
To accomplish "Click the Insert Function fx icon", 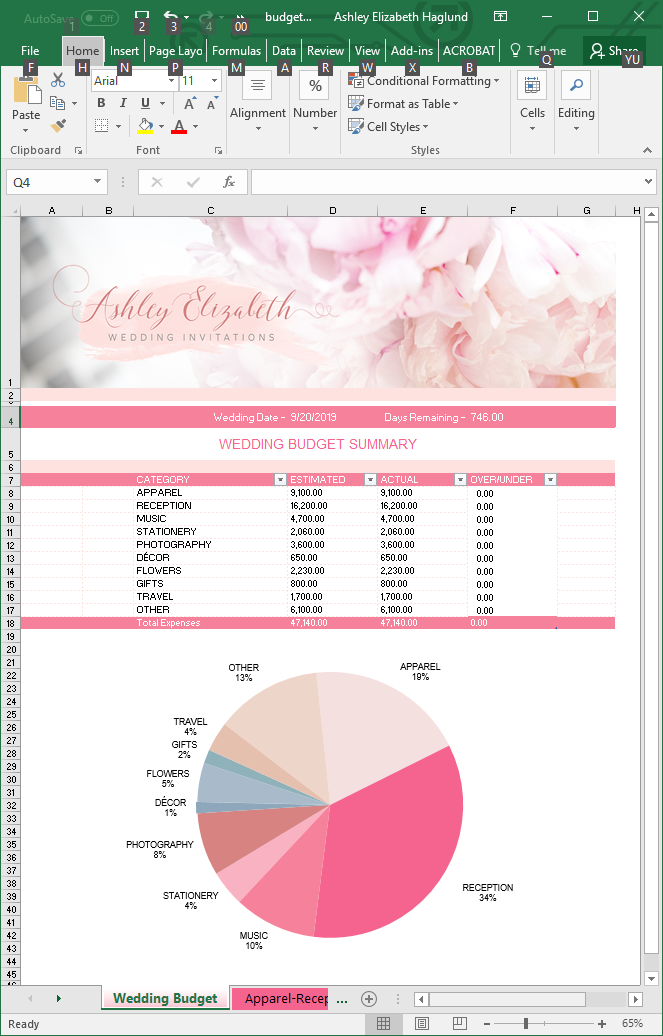I will coord(229,182).
